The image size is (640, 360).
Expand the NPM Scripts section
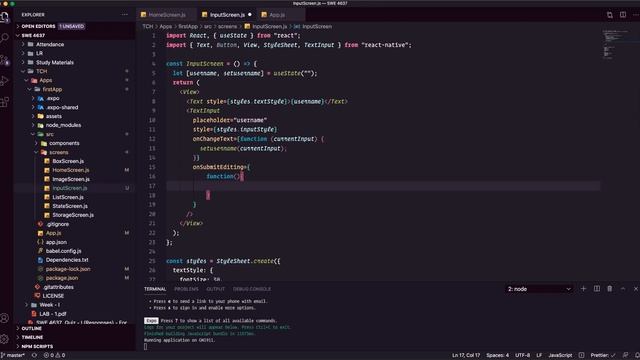(37, 347)
